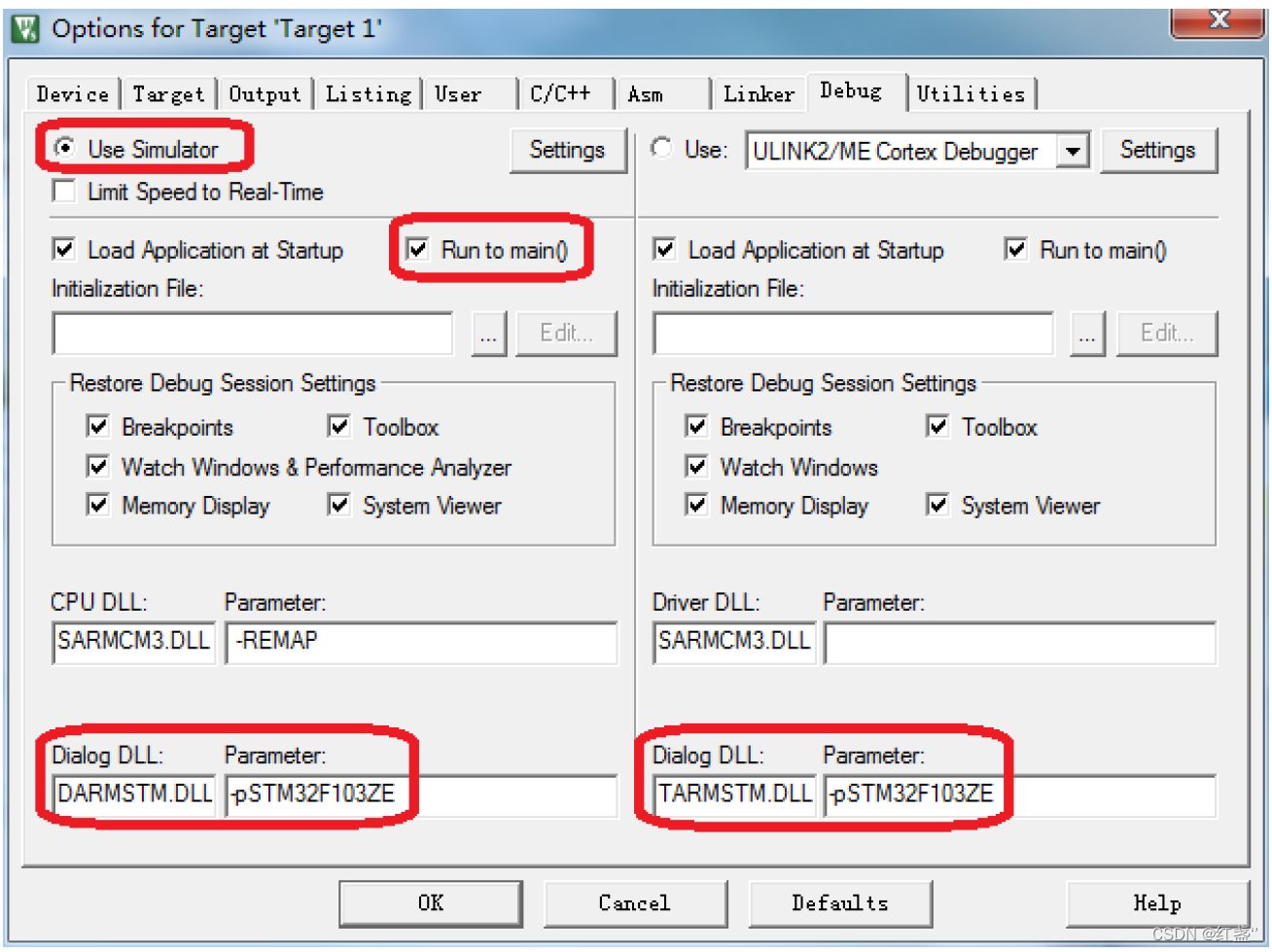Switch to the Target tab
The height and width of the screenshot is (952, 1272).
pyautogui.click(x=169, y=94)
